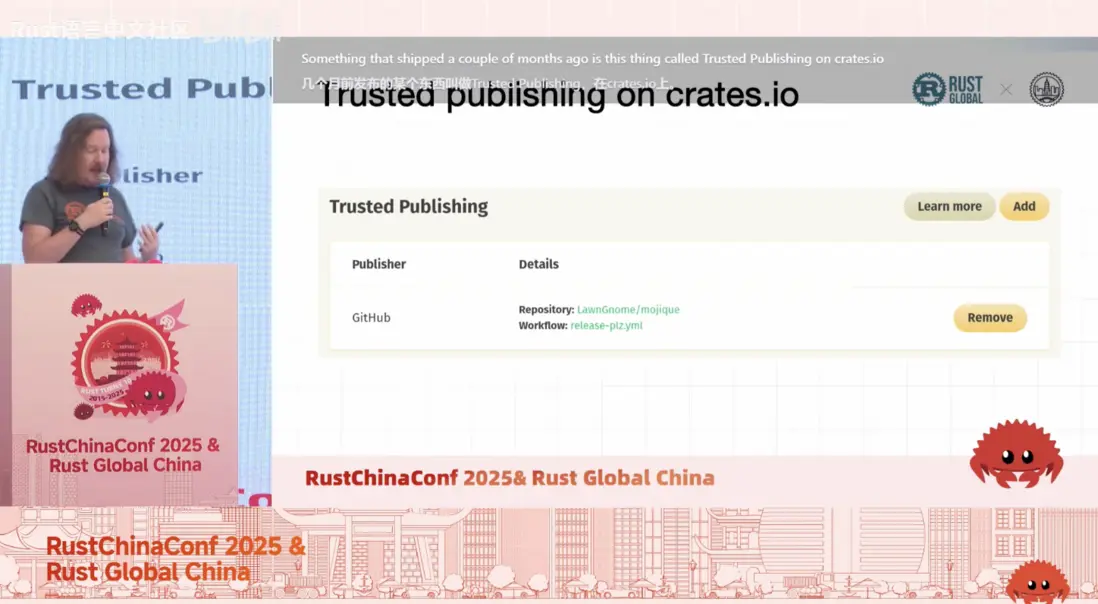
Task: Click the Learn more button
Action: click(949, 206)
